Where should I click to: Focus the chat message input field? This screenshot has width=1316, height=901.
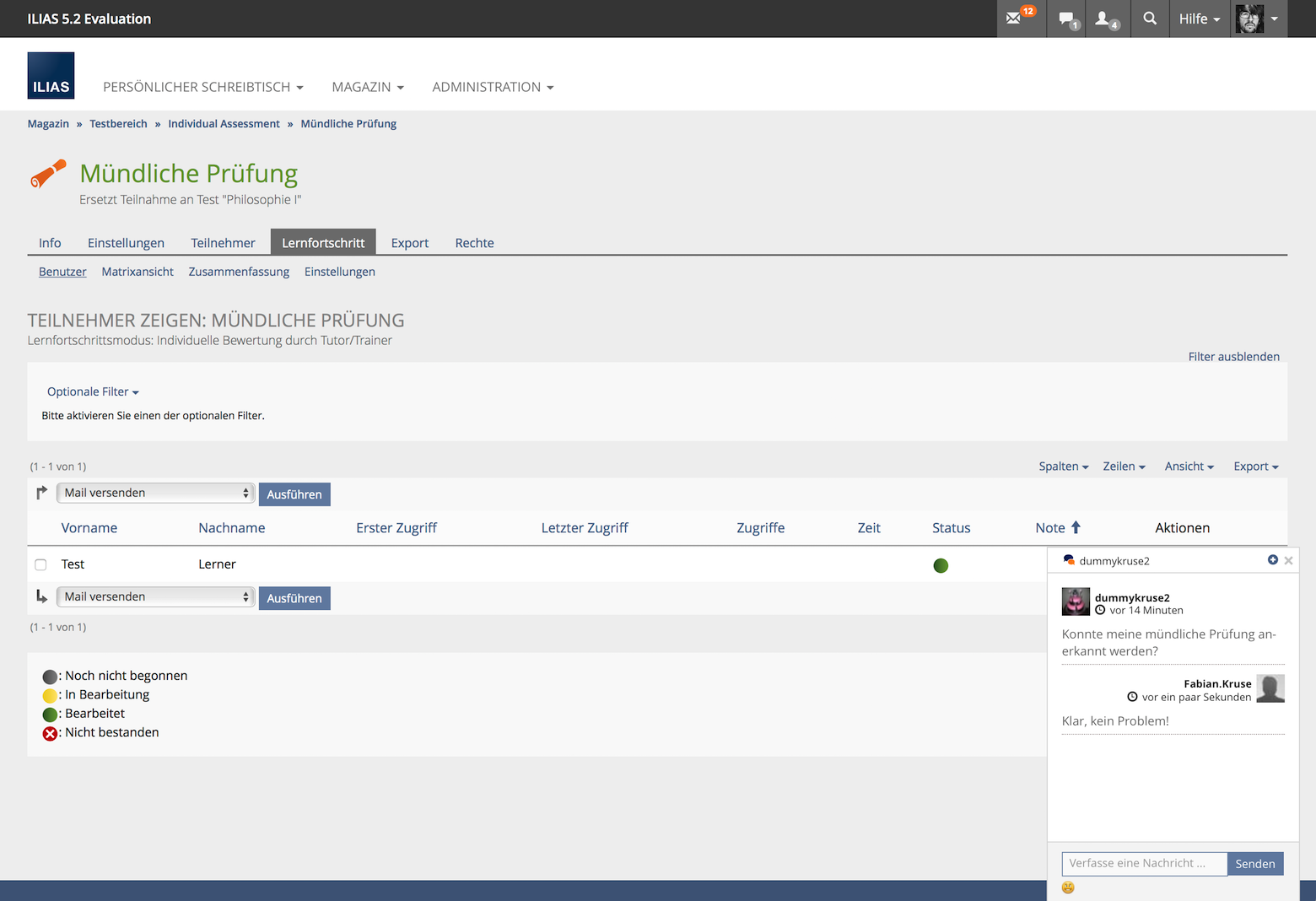1143,863
